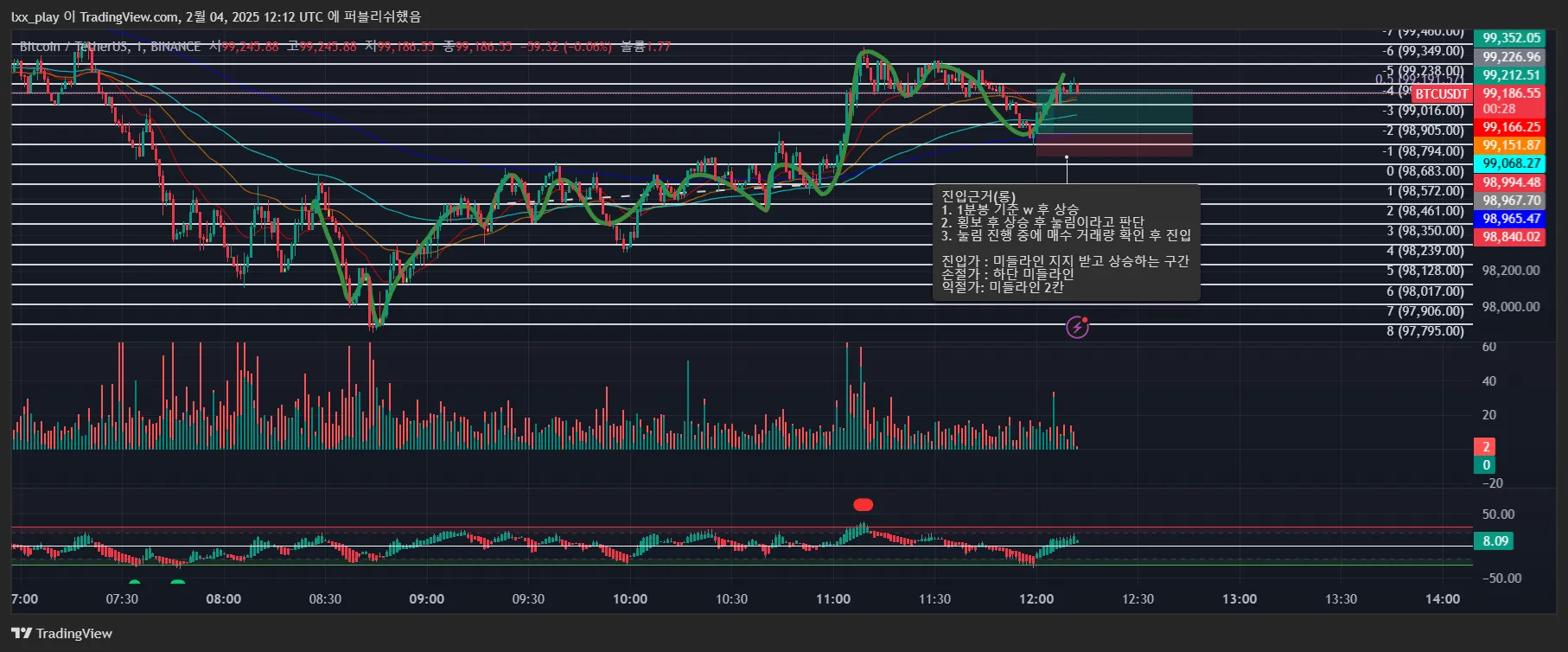
Task: Click the annotation line starting with 진입가
Action: point(1065,260)
